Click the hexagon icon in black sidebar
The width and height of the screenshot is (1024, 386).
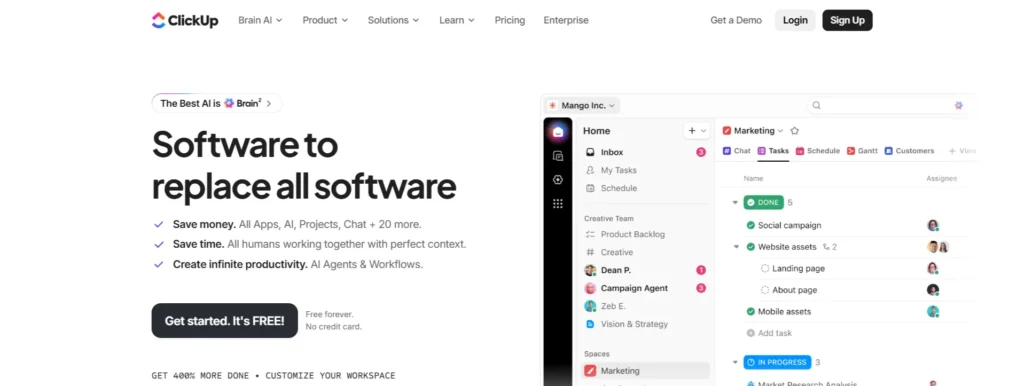[558, 180]
